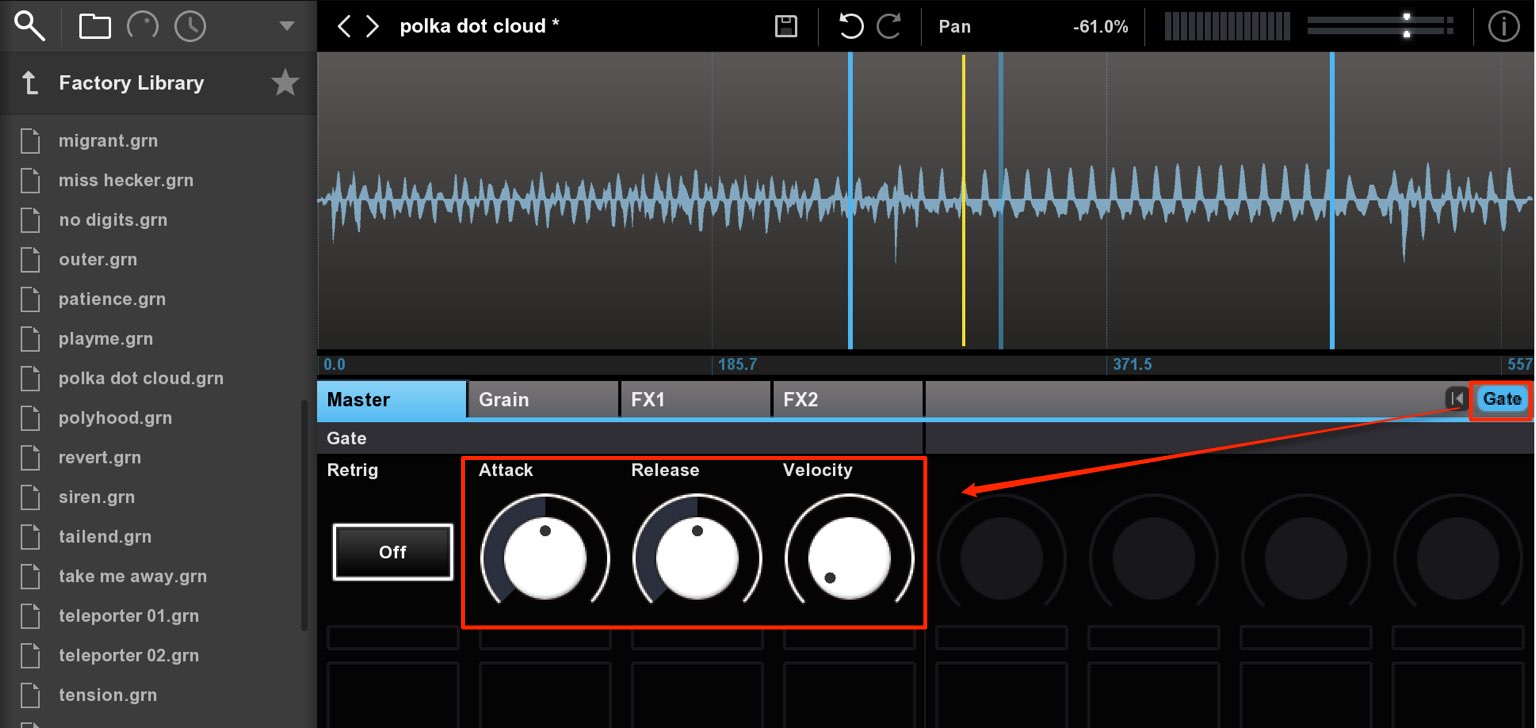Switch to the FX1 tab
Screen dimensions: 1536x728
point(695,399)
